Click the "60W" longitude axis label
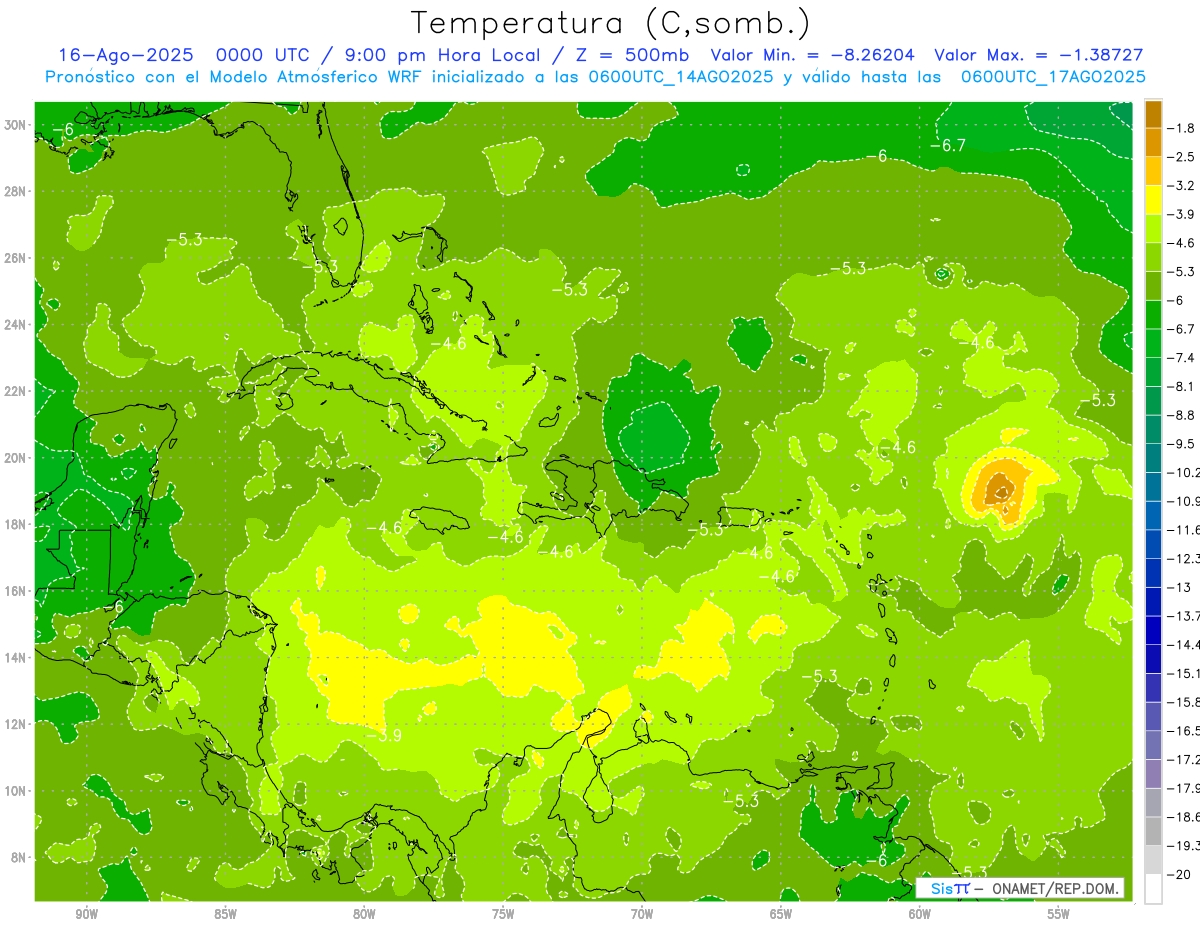 (920, 915)
